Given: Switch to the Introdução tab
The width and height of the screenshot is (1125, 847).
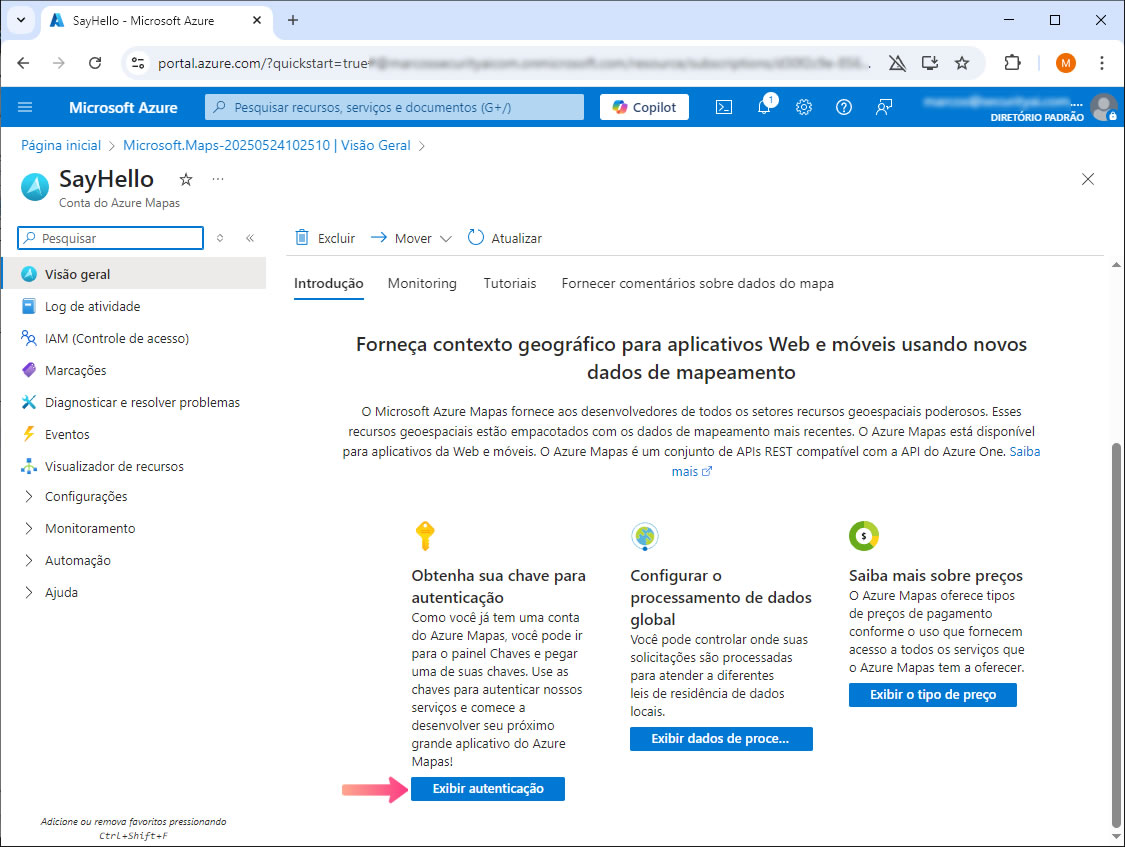Looking at the screenshot, I should (x=329, y=283).
